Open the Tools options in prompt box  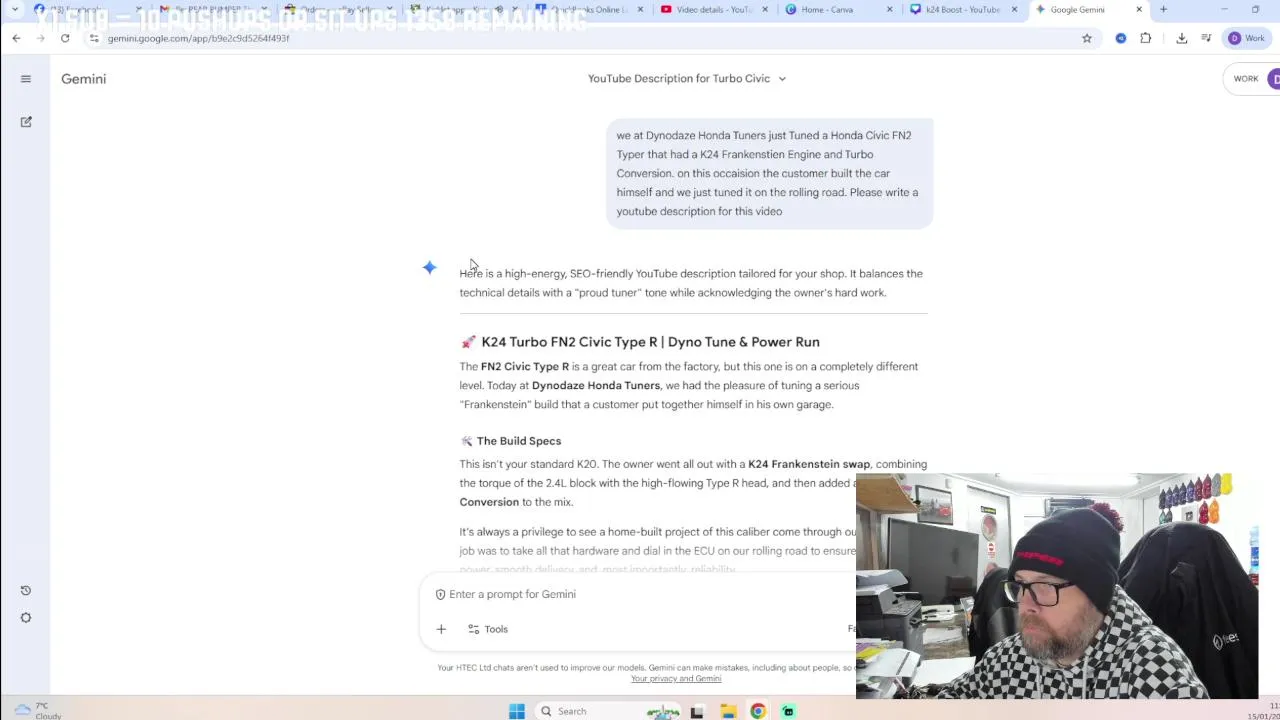pyautogui.click(x=488, y=629)
